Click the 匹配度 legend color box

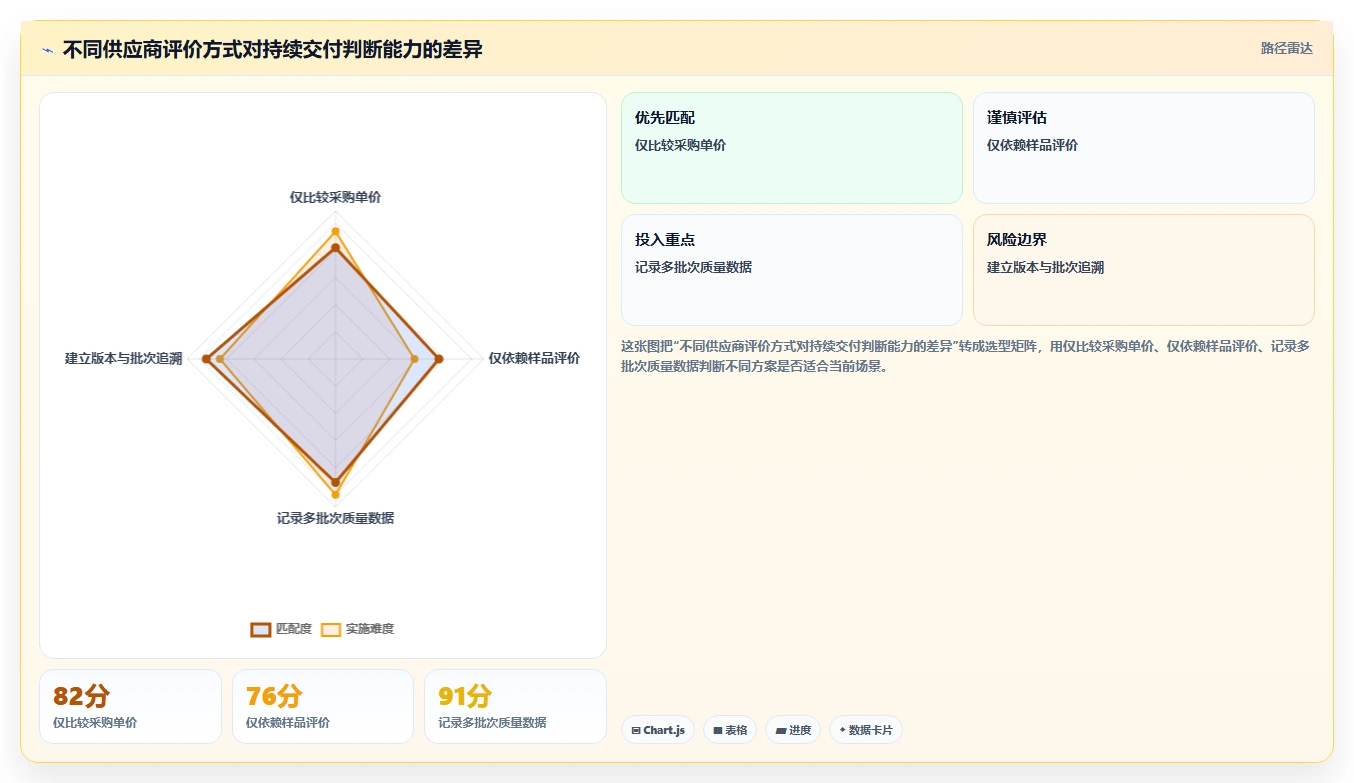click(x=261, y=629)
